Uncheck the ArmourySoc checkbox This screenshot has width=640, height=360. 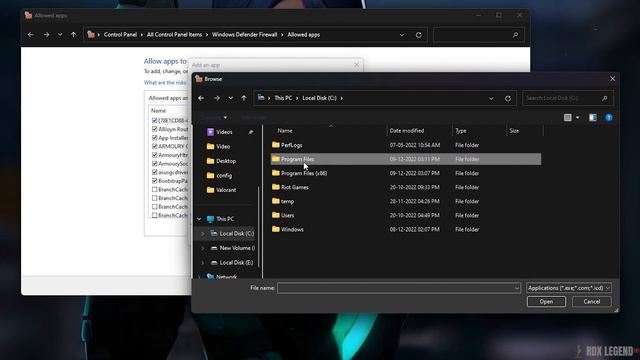click(154, 164)
